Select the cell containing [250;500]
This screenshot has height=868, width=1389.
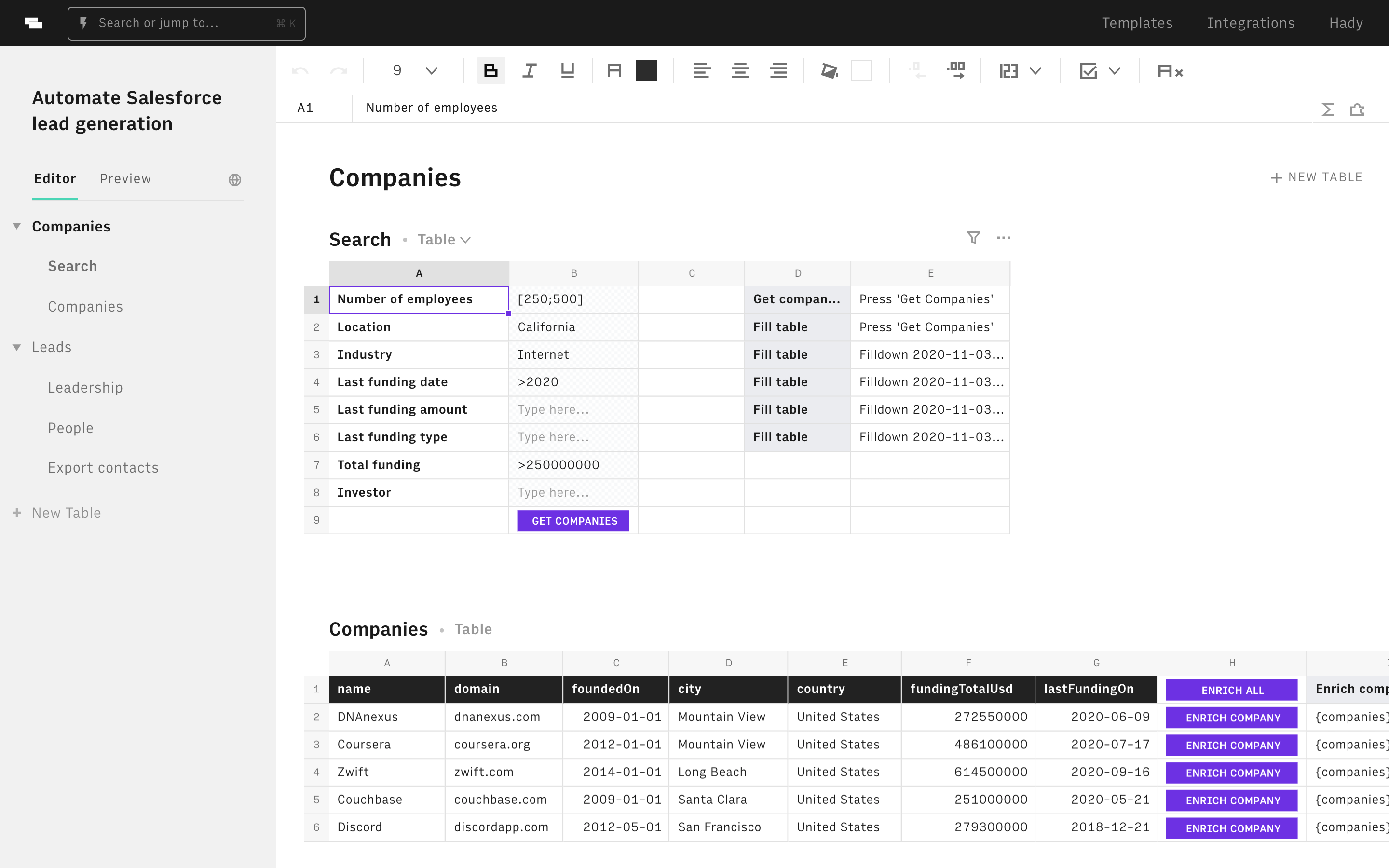tap(573, 299)
